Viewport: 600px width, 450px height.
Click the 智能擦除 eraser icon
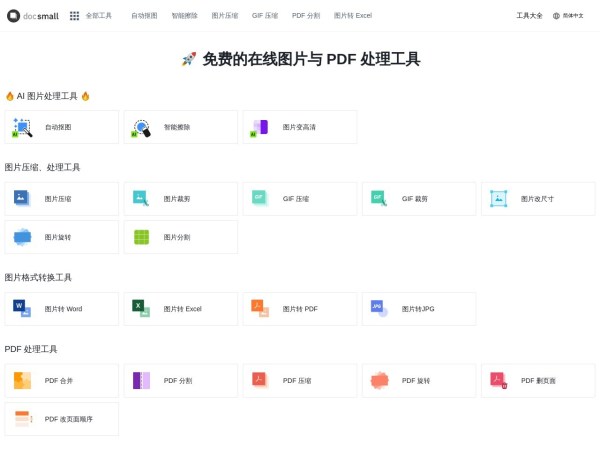pyautogui.click(x=141, y=127)
